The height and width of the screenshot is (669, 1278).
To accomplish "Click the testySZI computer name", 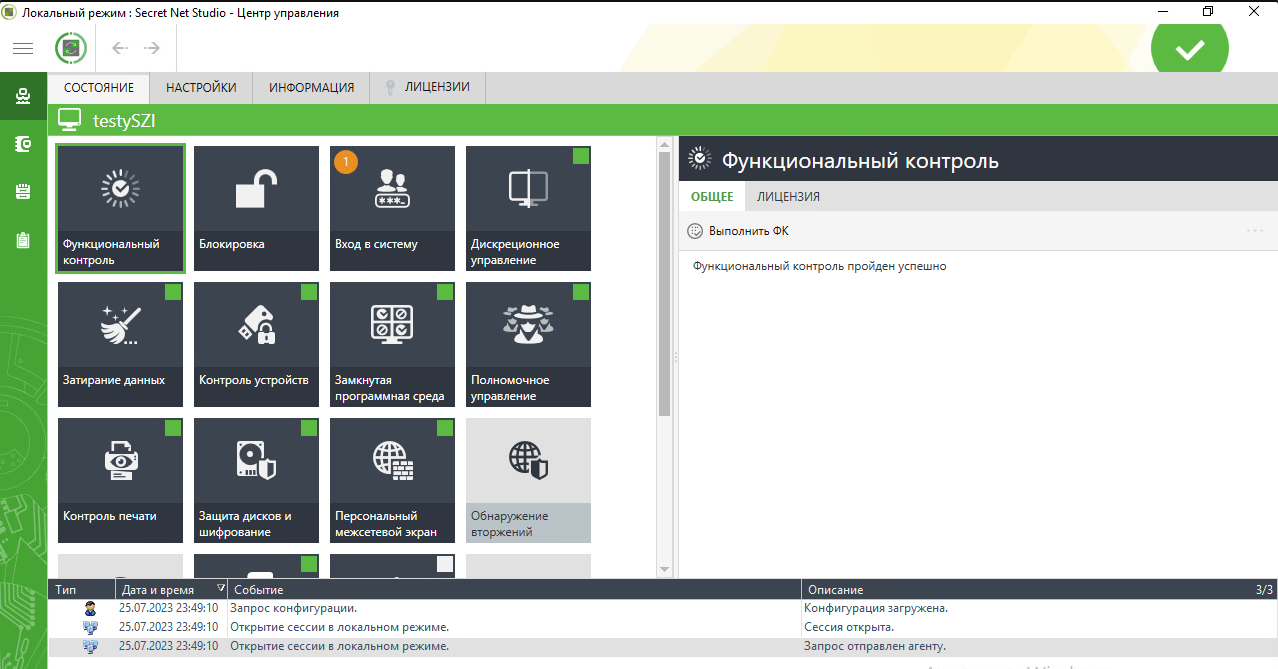I will [x=124, y=120].
